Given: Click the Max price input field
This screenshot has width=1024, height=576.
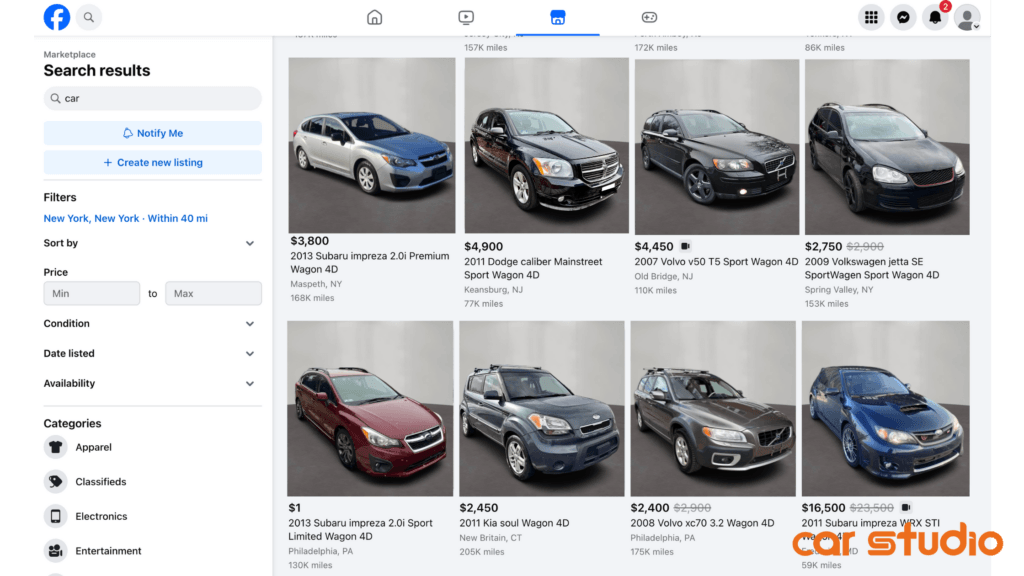Looking at the screenshot, I should point(214,293).
